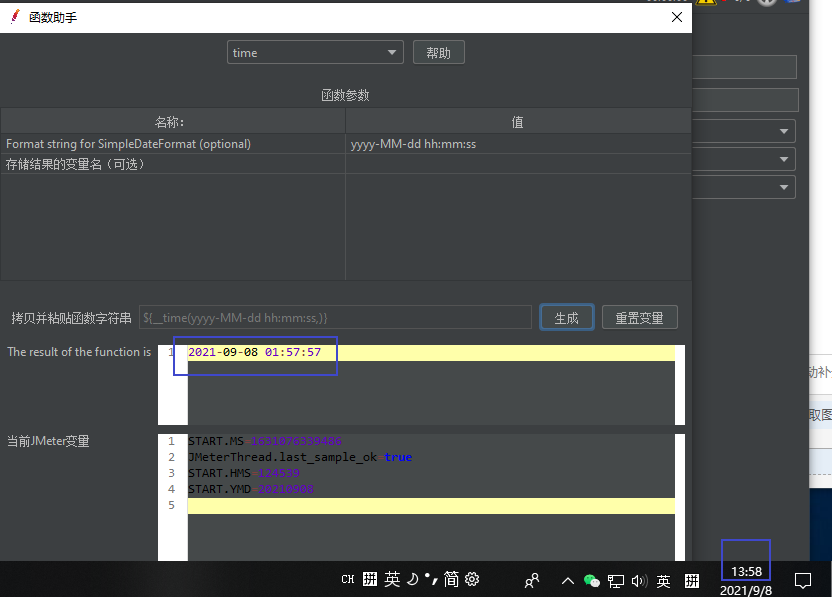
Task: Click the 函数助手 feather title icon
Action: [15, 17]
